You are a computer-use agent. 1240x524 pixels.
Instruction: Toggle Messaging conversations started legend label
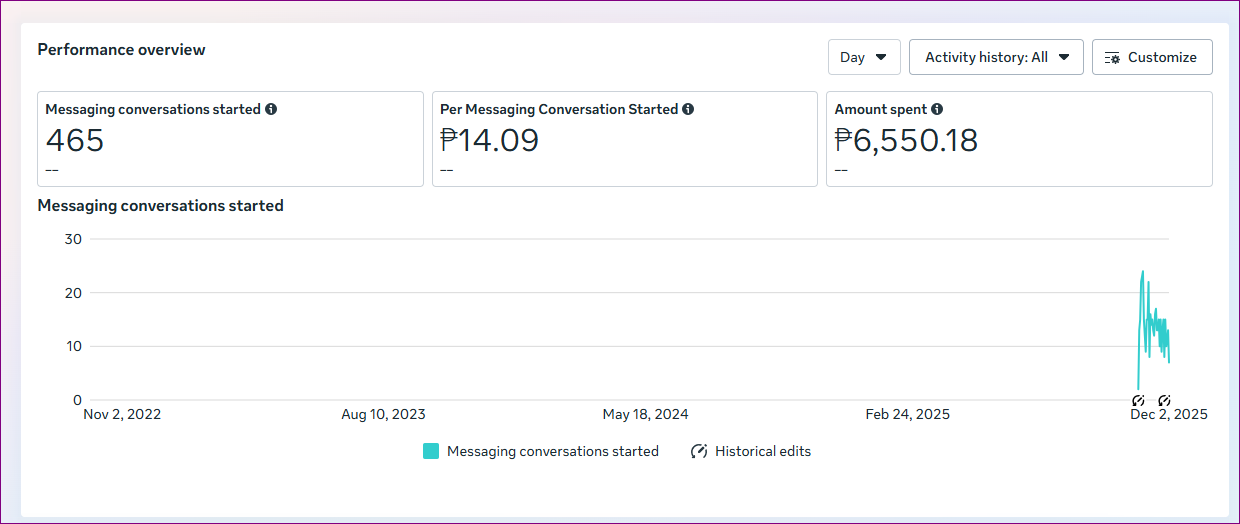tap(552, 451)
